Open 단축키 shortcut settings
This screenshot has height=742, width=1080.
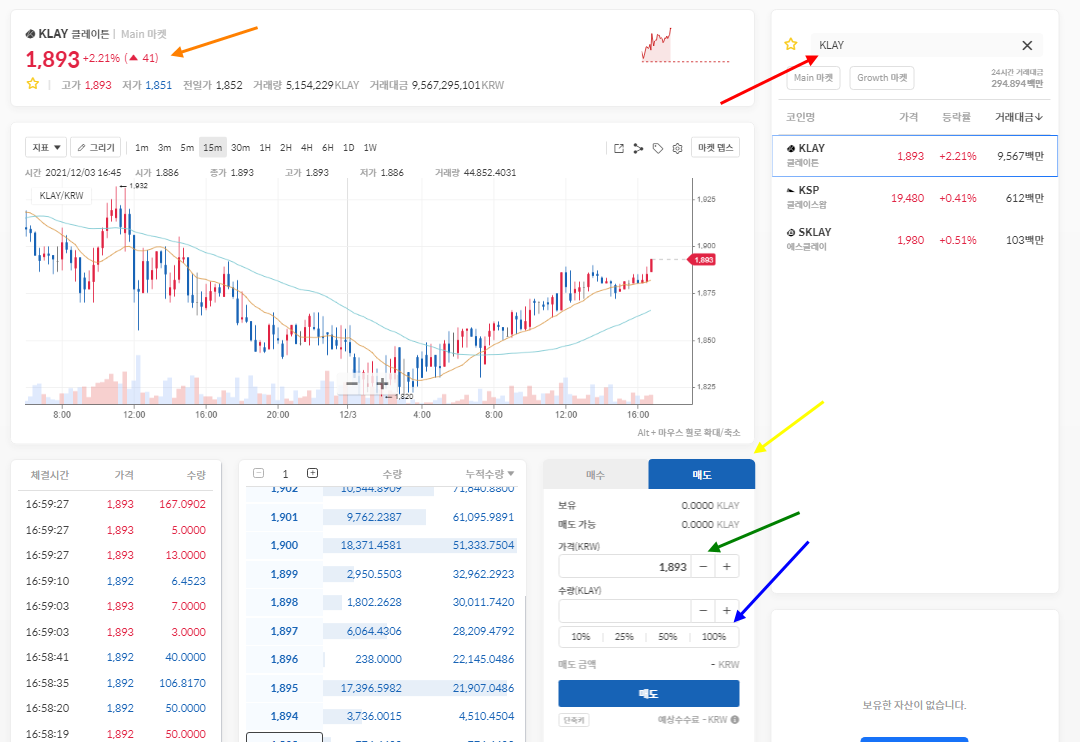574,720
